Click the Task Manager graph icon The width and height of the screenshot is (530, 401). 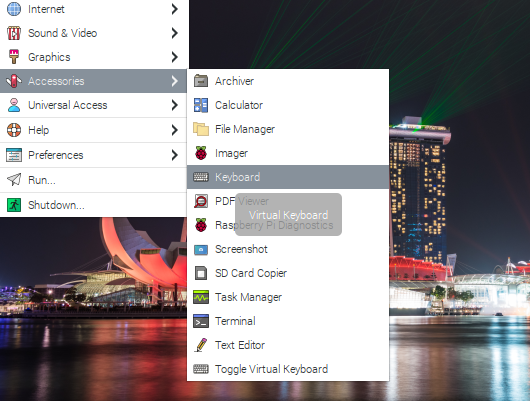(x=201, y=297)
